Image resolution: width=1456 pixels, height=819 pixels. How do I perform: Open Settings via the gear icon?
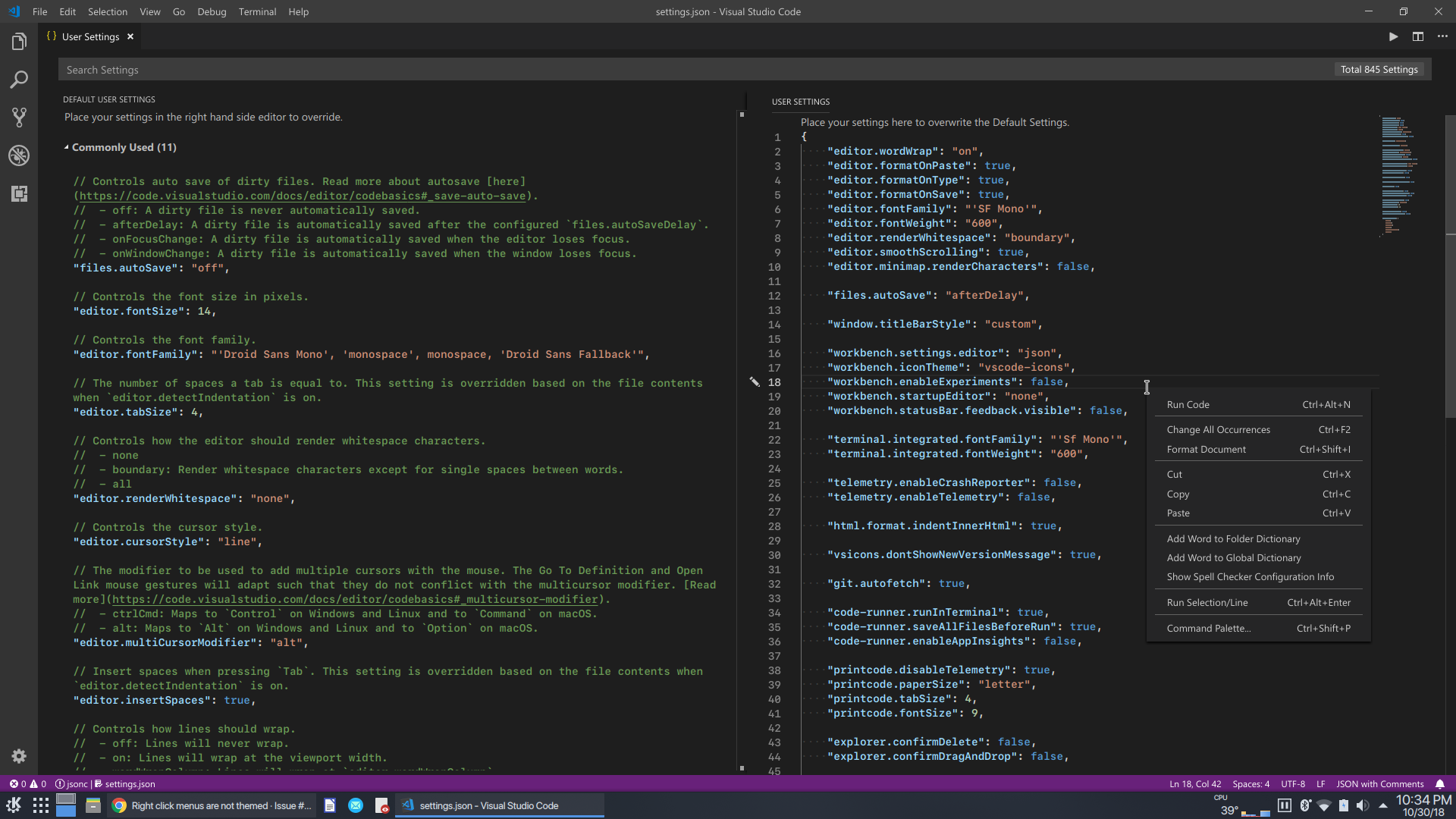(19, 756)
